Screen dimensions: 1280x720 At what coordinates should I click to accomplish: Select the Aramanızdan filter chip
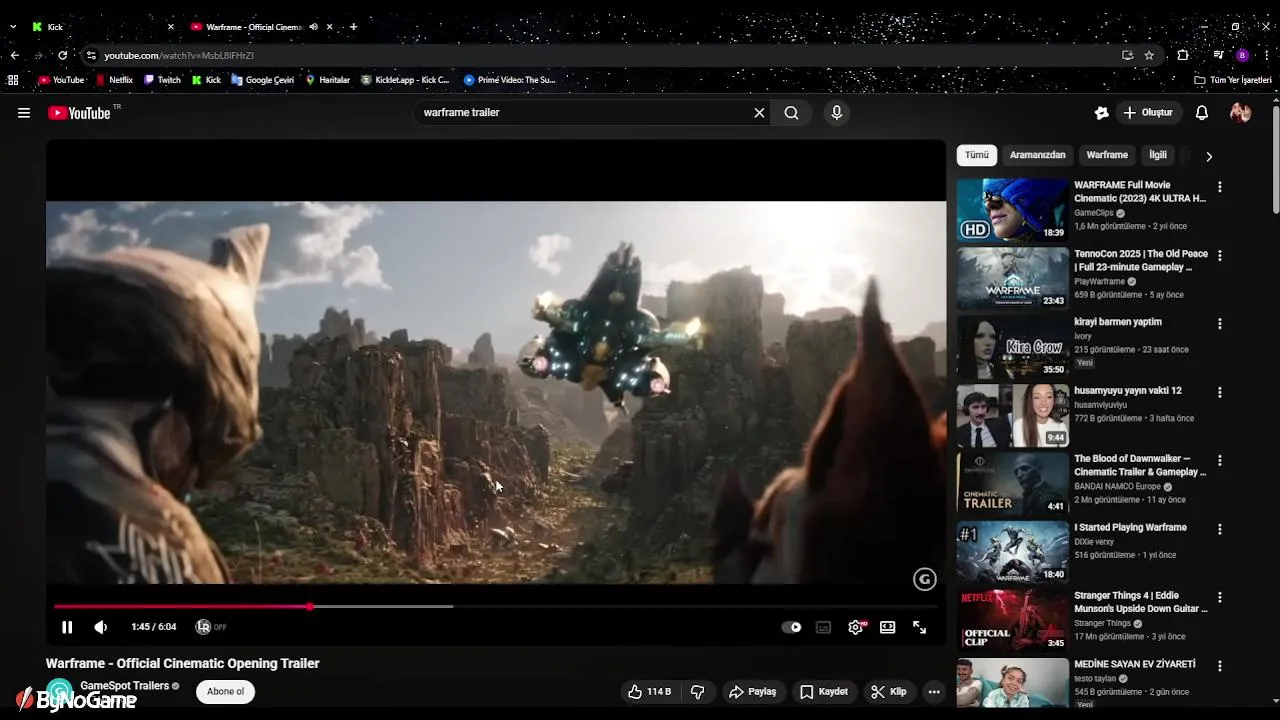pyautogui.click(x=1037, y=155)
